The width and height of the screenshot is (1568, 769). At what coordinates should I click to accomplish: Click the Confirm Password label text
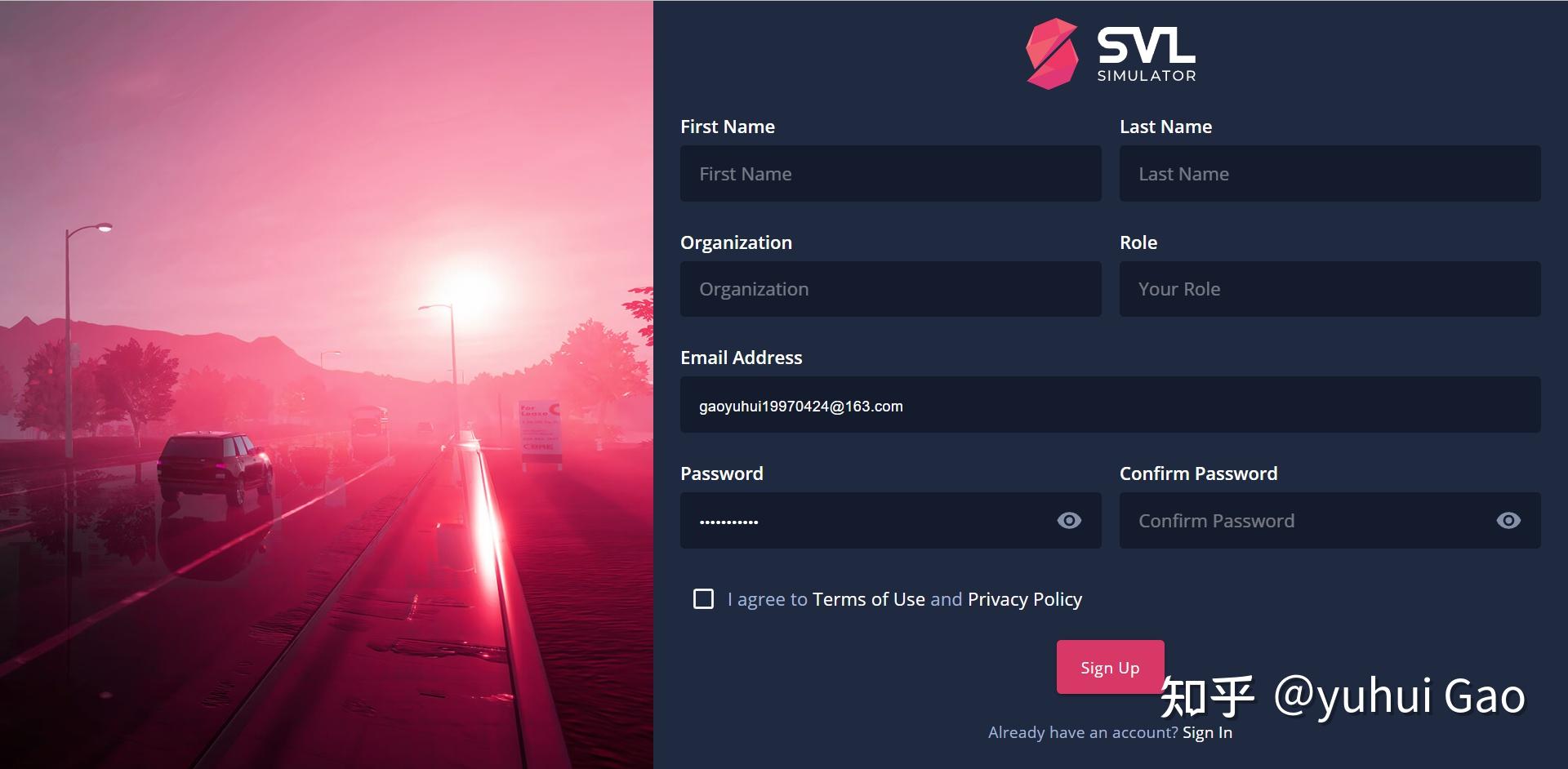(x=1198, y=473)
